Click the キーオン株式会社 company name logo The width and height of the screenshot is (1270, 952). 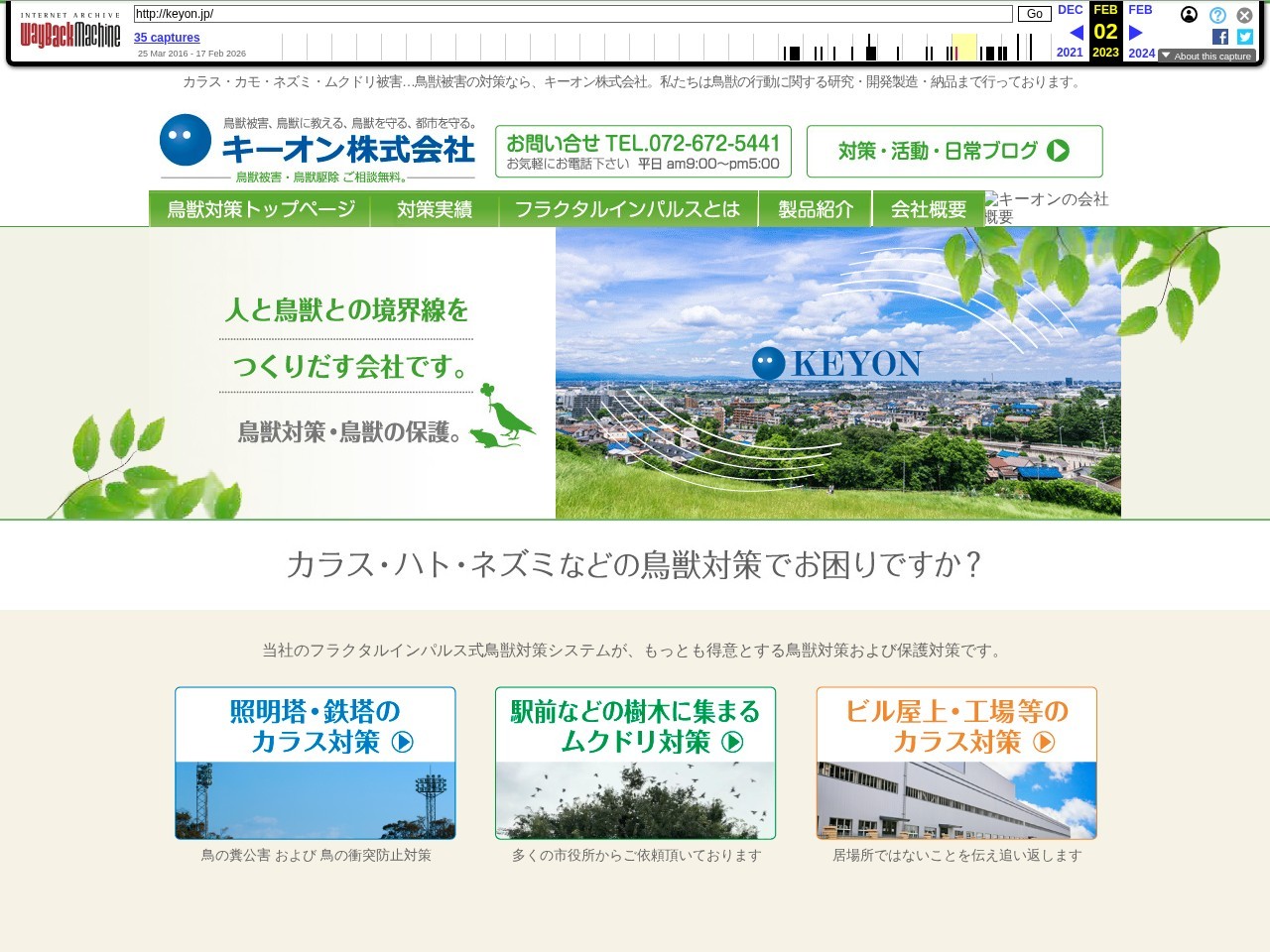[349, 150]
